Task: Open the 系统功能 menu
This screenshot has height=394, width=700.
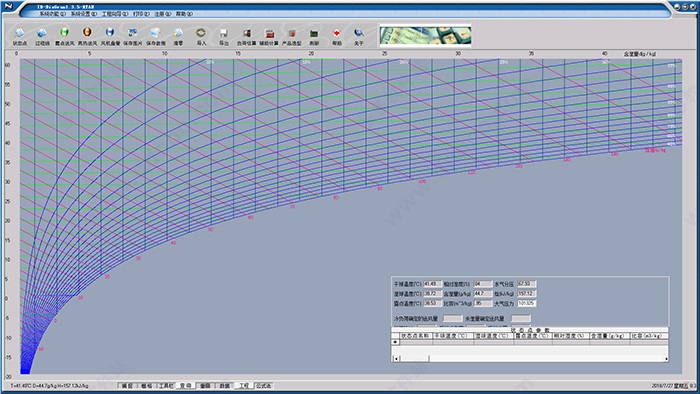Action: [x=52, y=14]
